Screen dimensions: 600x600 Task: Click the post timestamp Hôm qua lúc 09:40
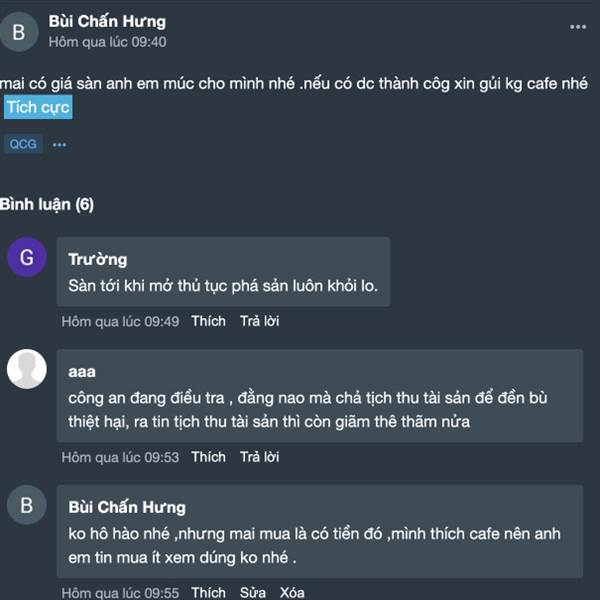pos(108,42)
